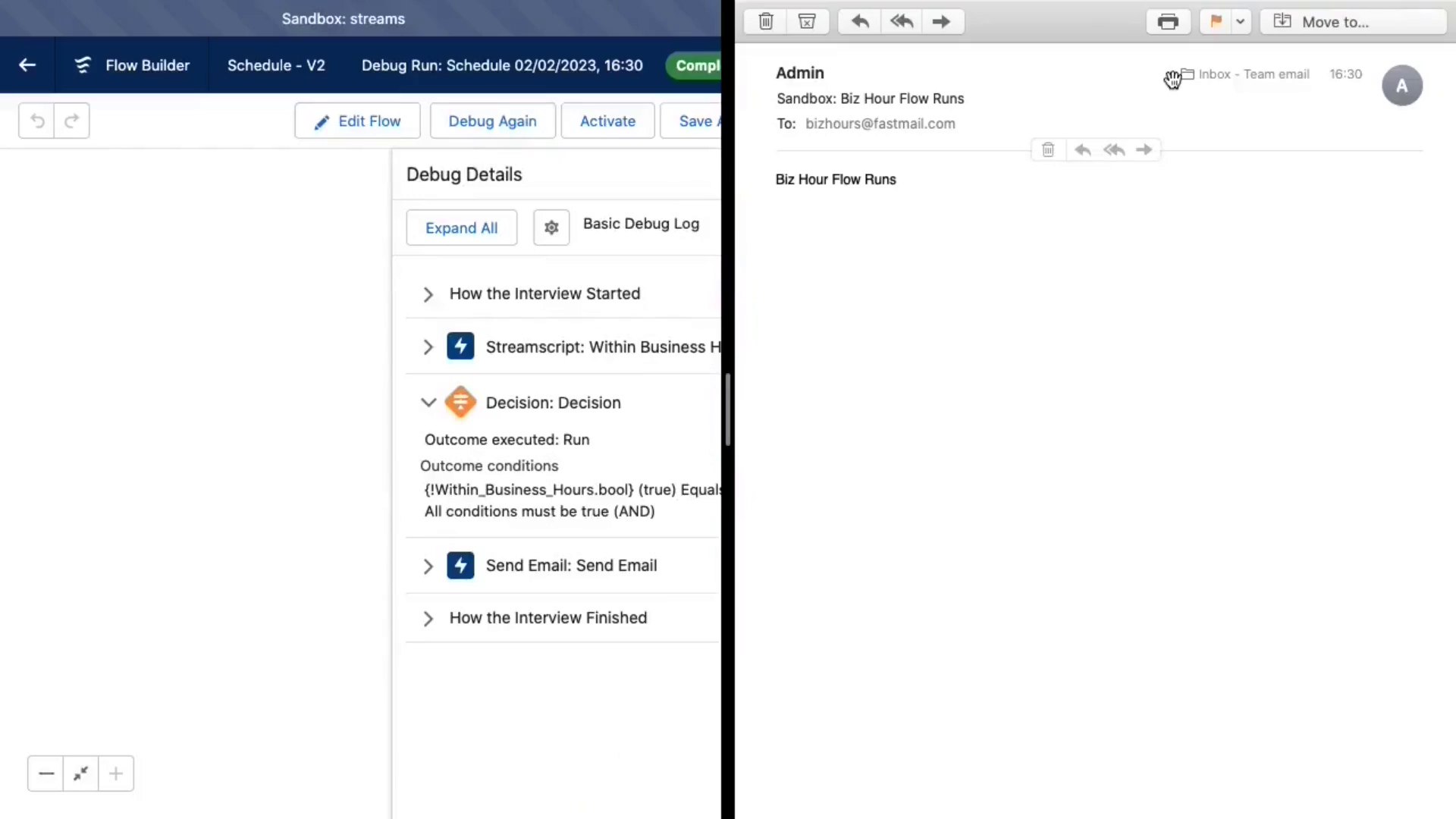Click the Send Email lightning icon
Viewport: 1456px width, 819px height.
(x=460, y=566)
